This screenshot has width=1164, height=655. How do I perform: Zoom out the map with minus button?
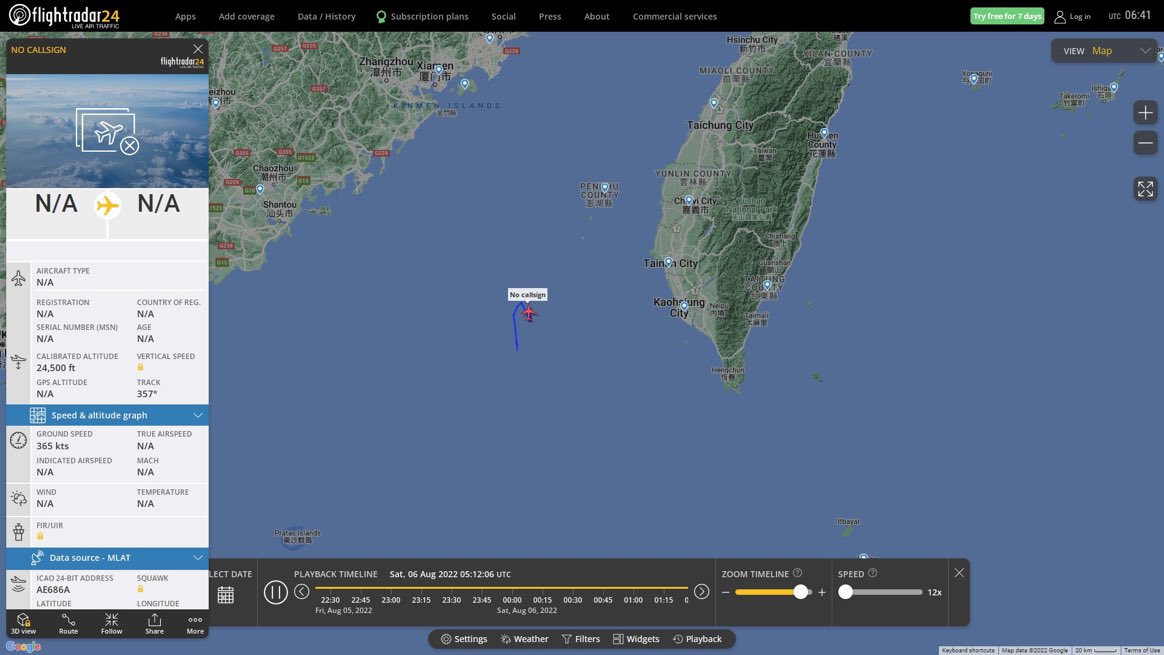click(1145, 143)
